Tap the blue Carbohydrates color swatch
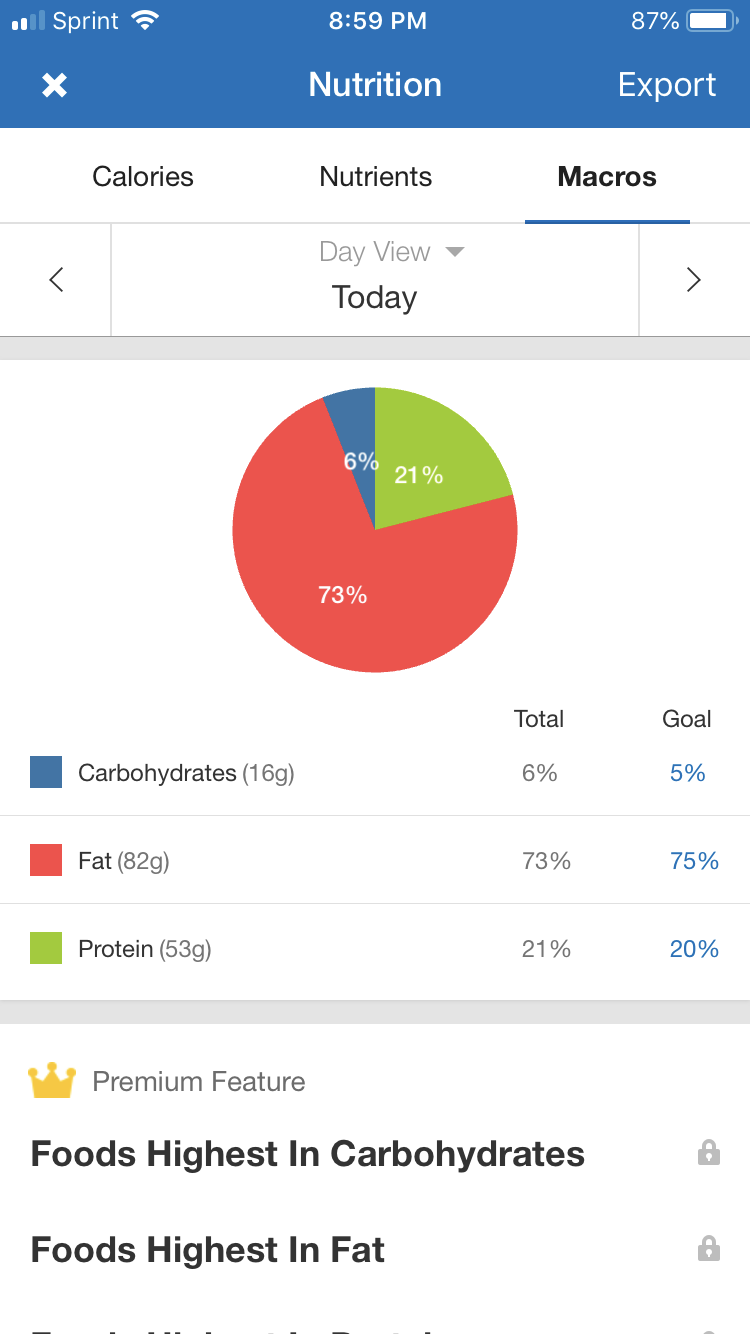This screenshot has width=750, height=1334. (46, 772)
